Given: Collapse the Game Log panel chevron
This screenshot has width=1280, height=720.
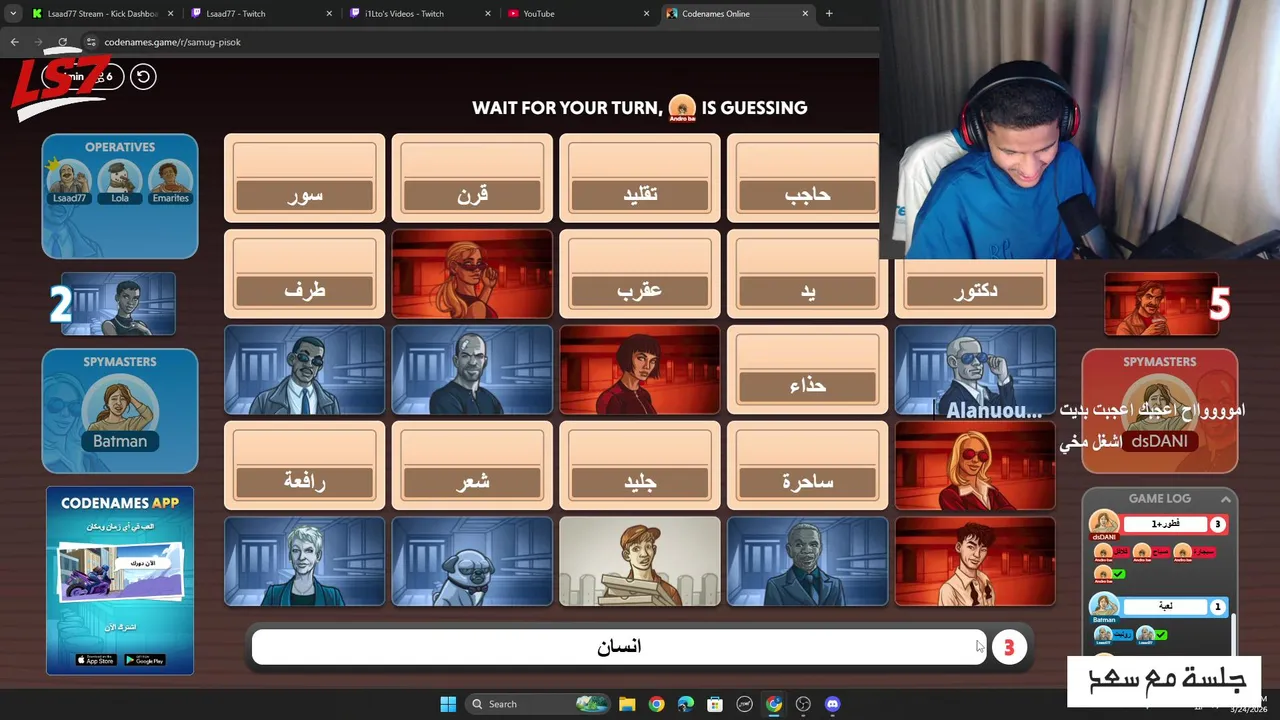Looking at the screenshot, I should 1225,498.
